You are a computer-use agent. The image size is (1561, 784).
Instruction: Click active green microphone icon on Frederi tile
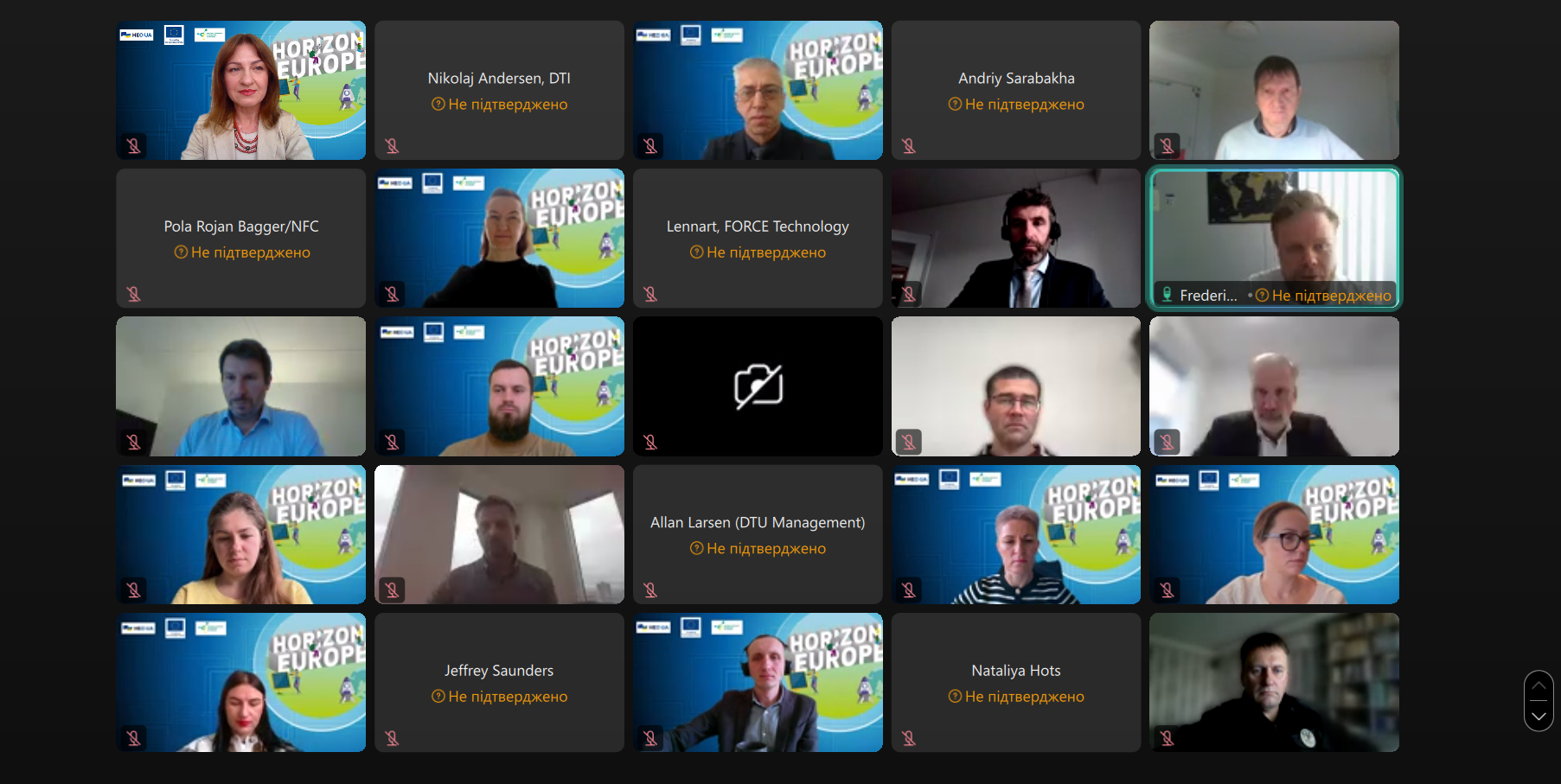1167,295
